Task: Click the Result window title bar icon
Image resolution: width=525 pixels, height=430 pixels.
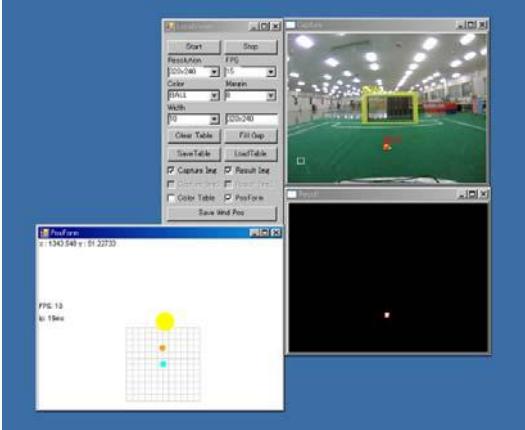Action: 292,195
